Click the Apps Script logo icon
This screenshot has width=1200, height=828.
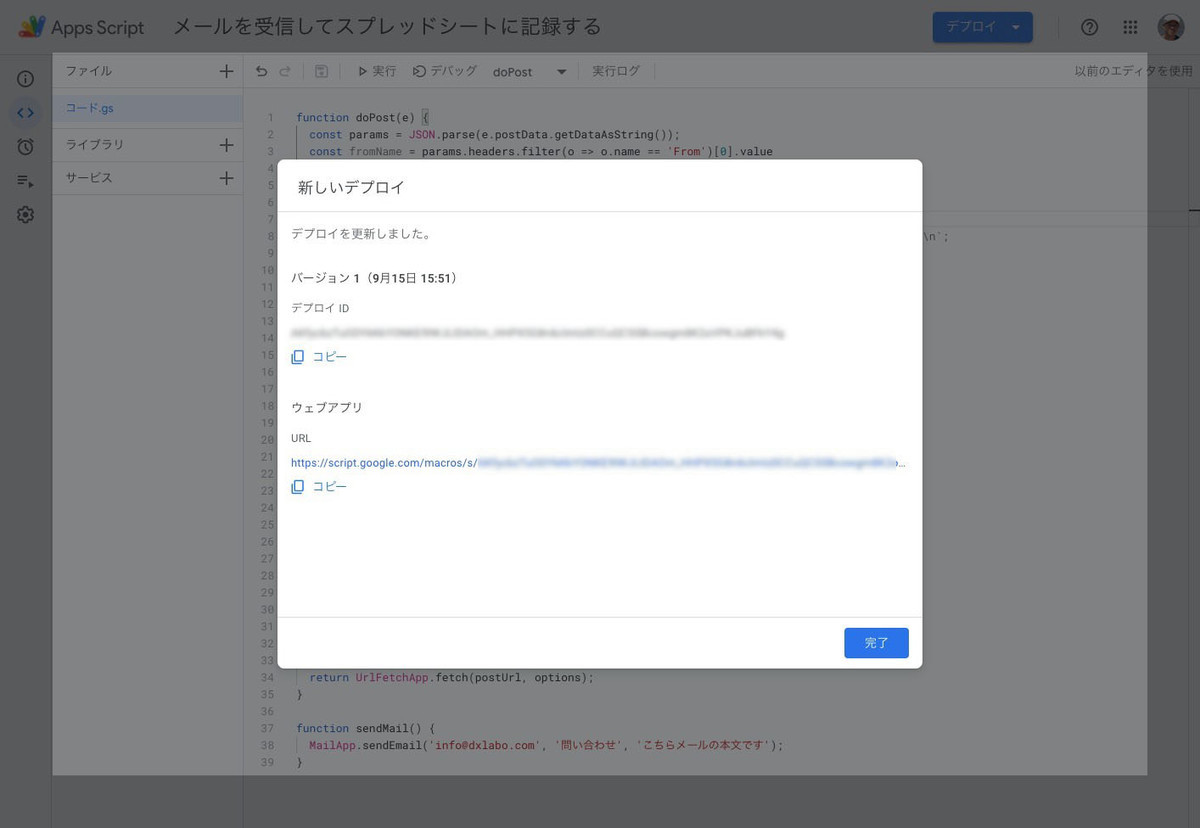point(31,27)
